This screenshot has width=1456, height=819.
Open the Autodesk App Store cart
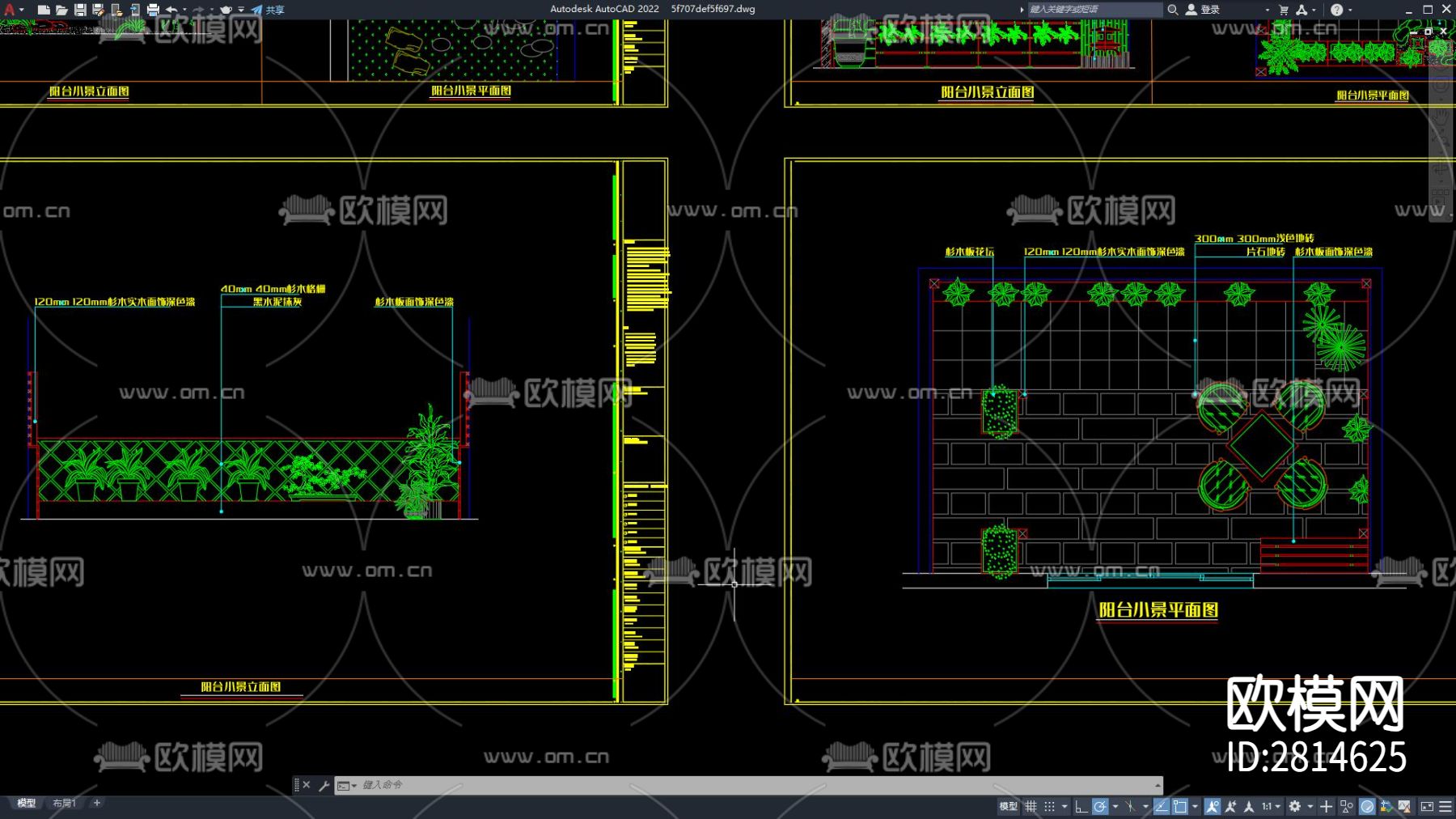pos(1284,10)
